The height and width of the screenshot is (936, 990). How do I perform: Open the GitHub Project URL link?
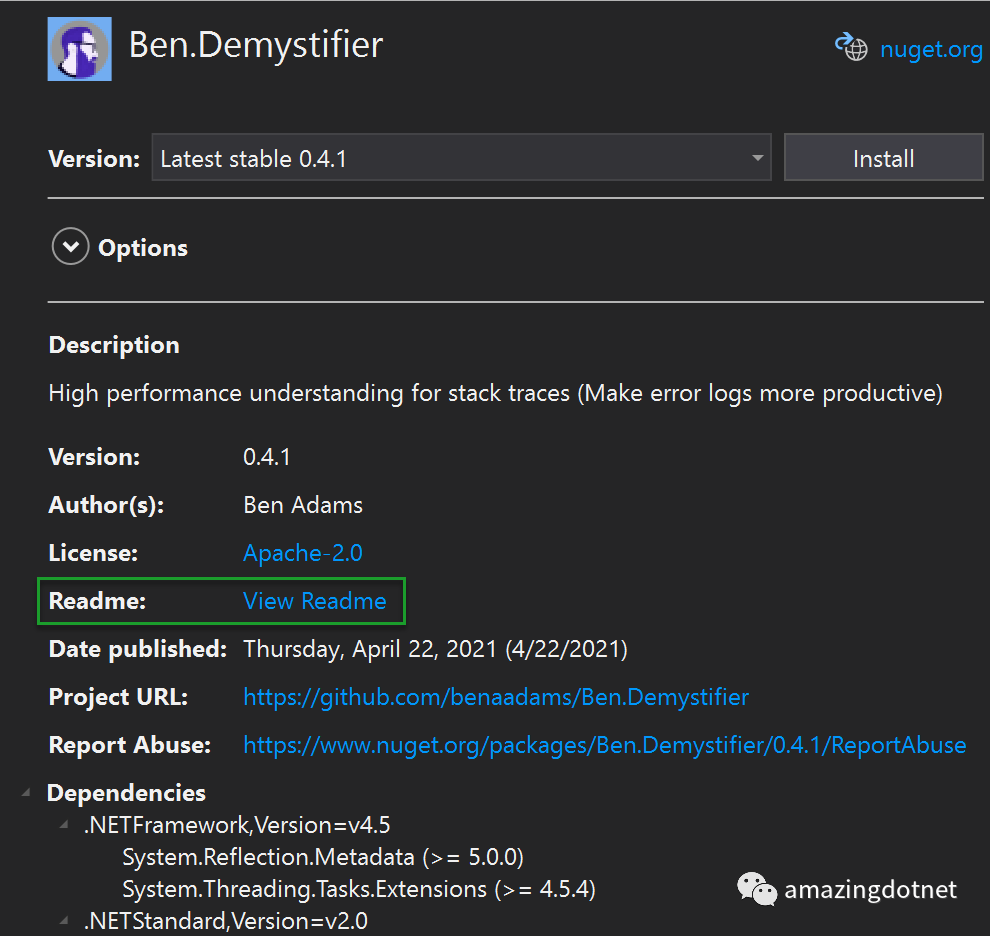(496, 697)
